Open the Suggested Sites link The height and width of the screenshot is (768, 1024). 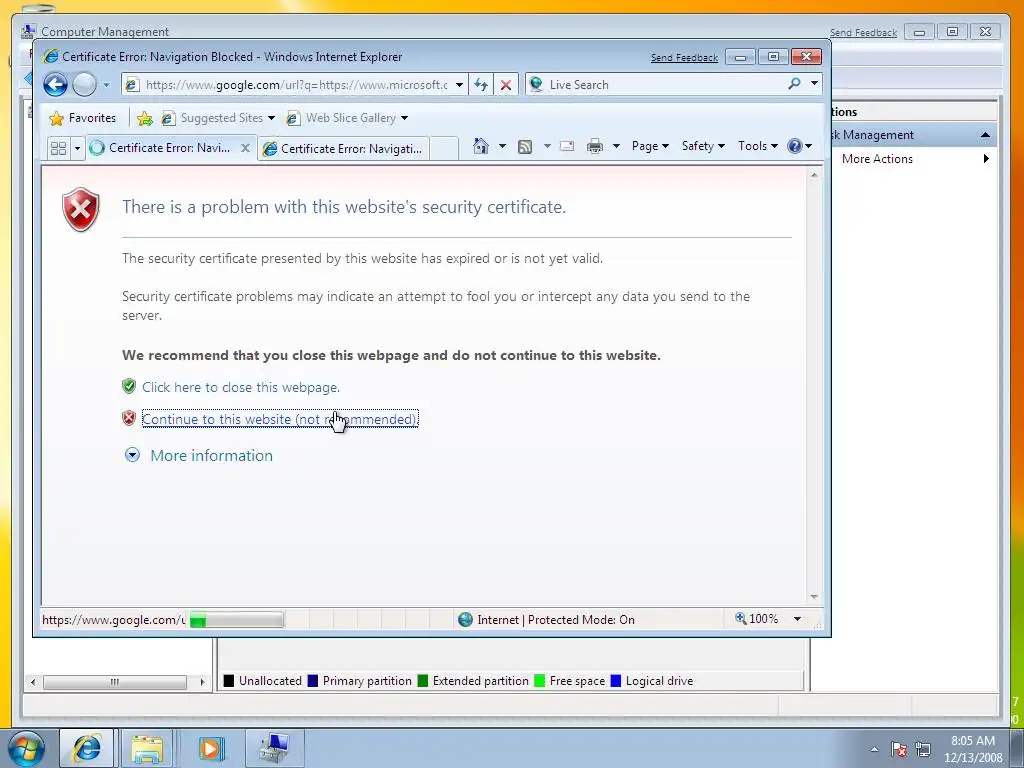pyautogui.click(x=217, y=118)
